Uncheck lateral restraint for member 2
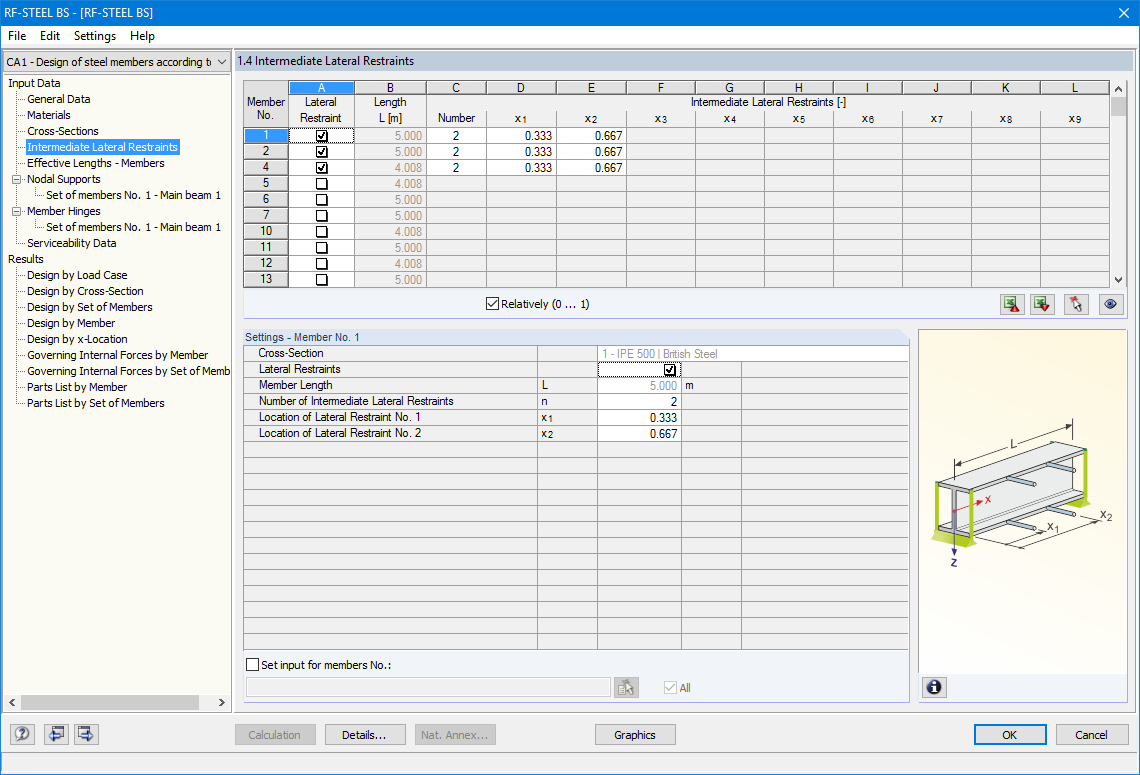 pos(321,152)
